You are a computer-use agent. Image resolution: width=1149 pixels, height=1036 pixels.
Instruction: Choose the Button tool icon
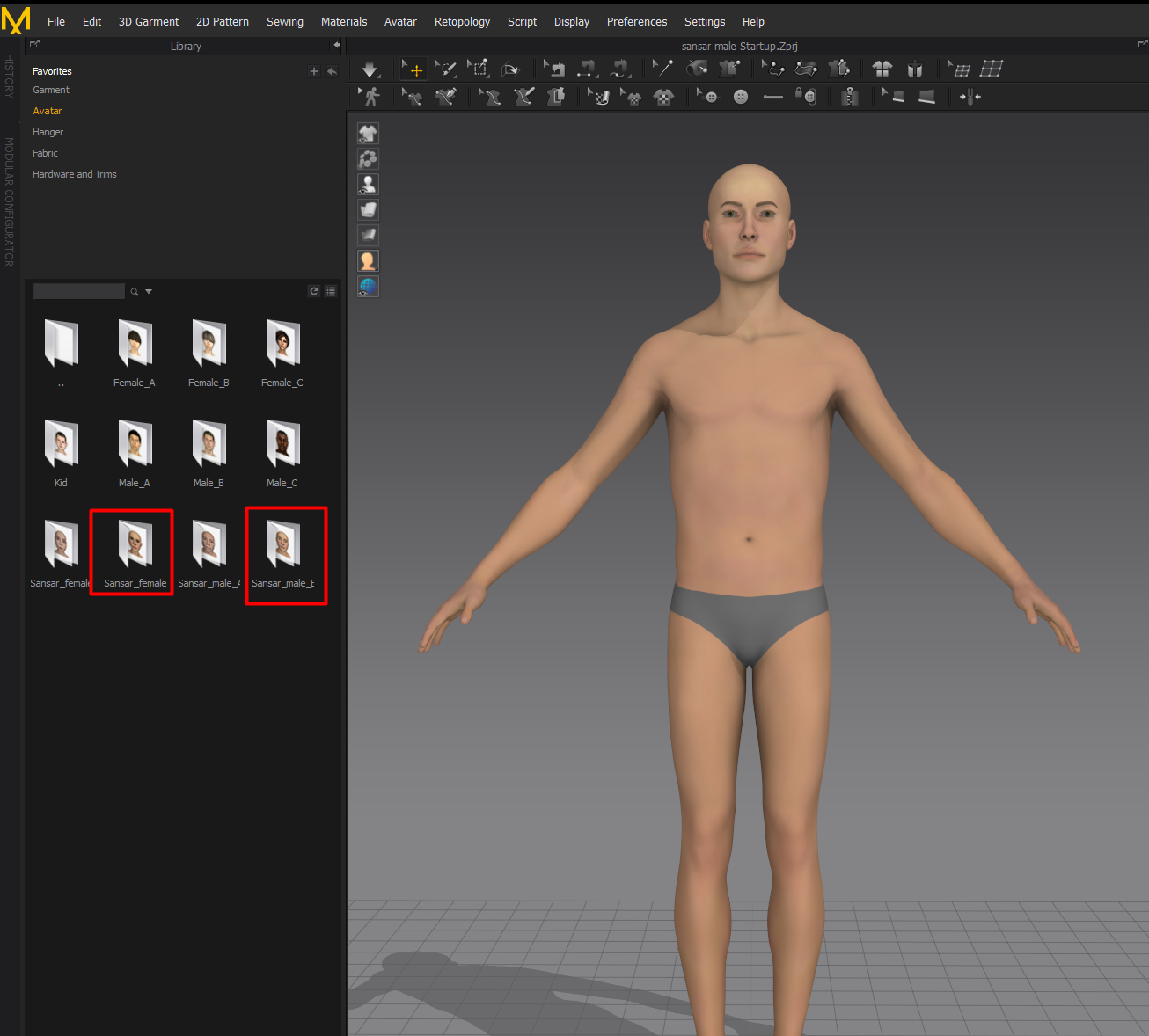[x=741, y=97]
